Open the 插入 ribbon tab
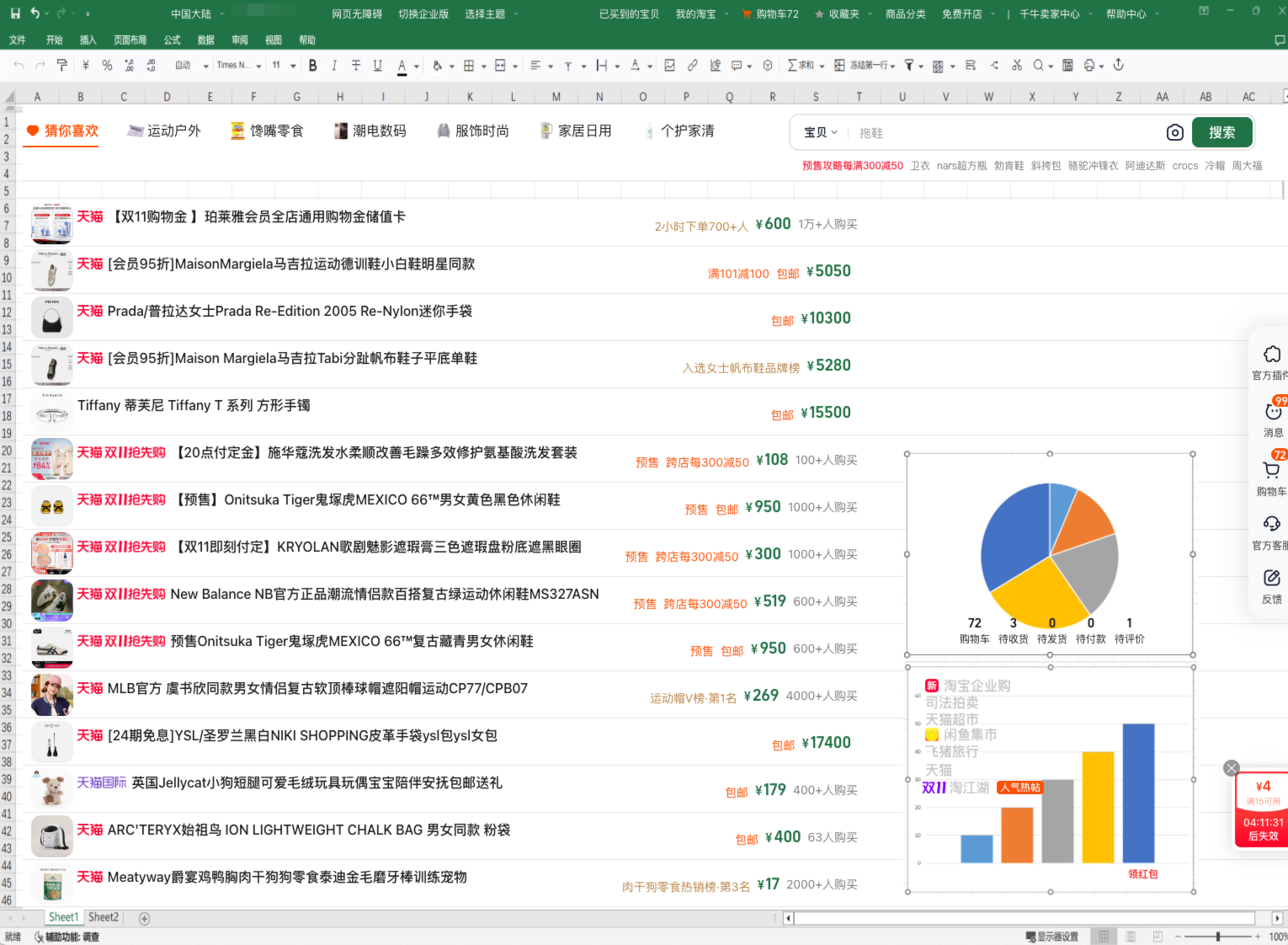Image resolution: width=1288 pixels, height=945 pixels. (x=88, y=40)
